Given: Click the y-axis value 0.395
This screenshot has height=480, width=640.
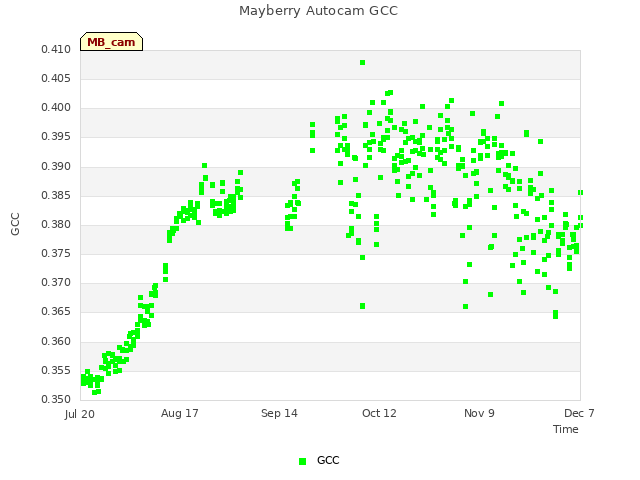Looking at the screenshot, I should 56,137.
